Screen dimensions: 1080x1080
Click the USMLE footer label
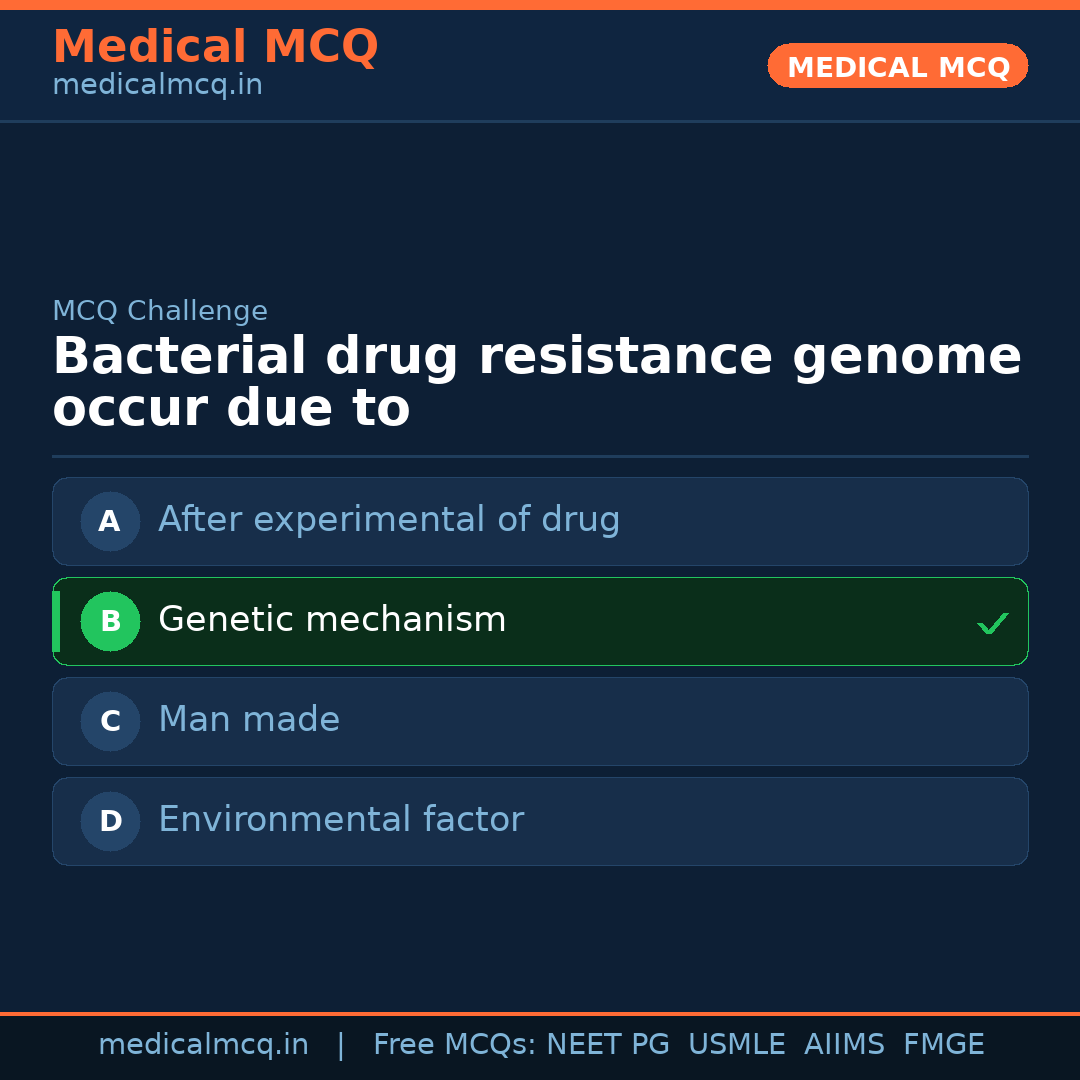pos(736,1045)
